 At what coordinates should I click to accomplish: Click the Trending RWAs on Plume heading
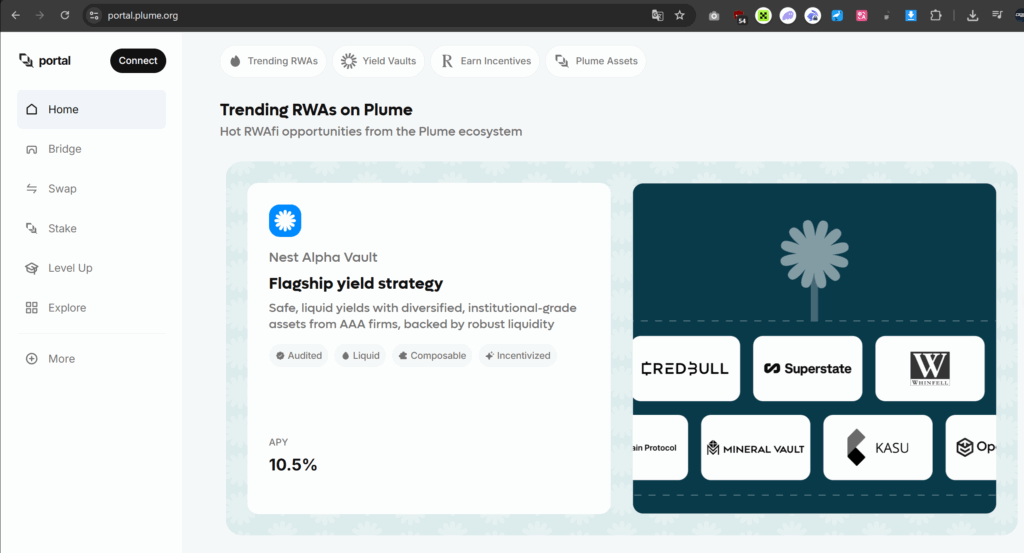point(316,110)
